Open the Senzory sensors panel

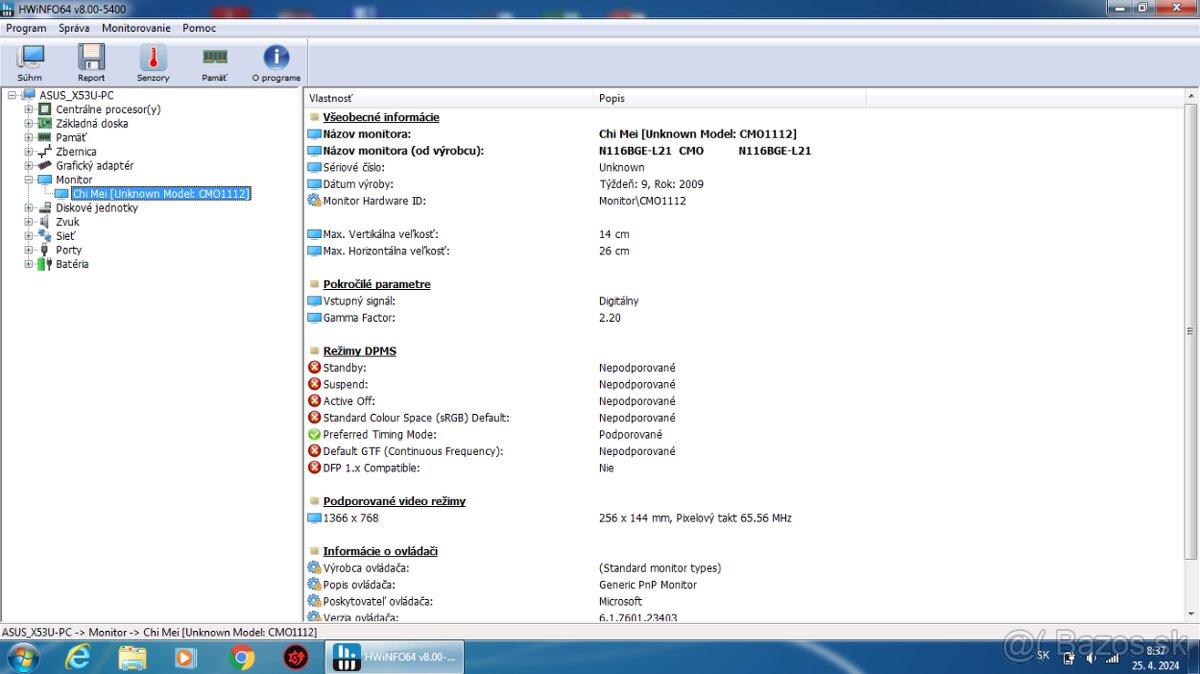152,60
